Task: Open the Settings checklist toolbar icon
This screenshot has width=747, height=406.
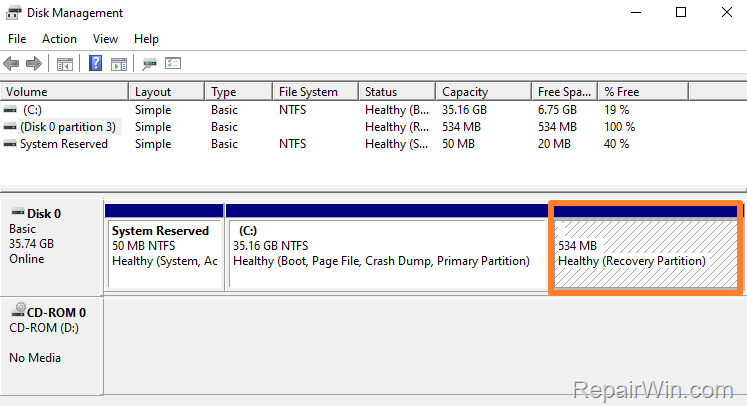Action: pyautogui.click(x=173, y=64)
